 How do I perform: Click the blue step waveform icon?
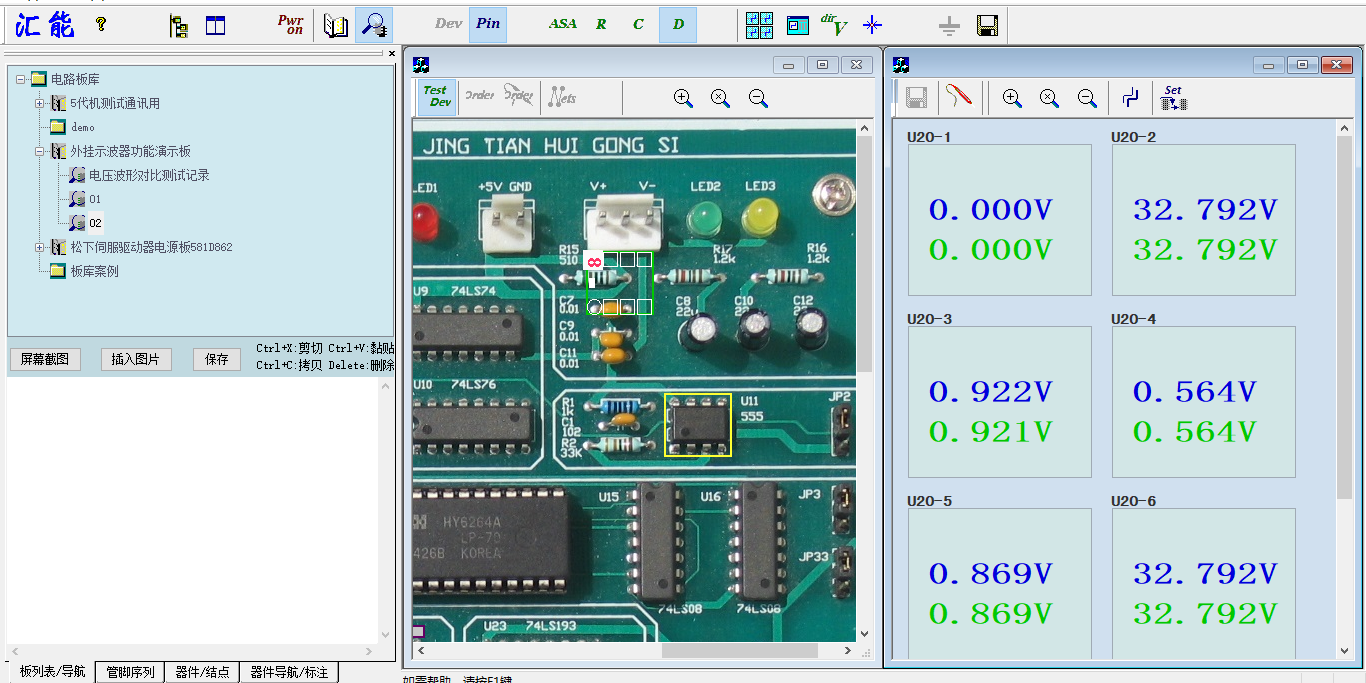pos(1131,97)
